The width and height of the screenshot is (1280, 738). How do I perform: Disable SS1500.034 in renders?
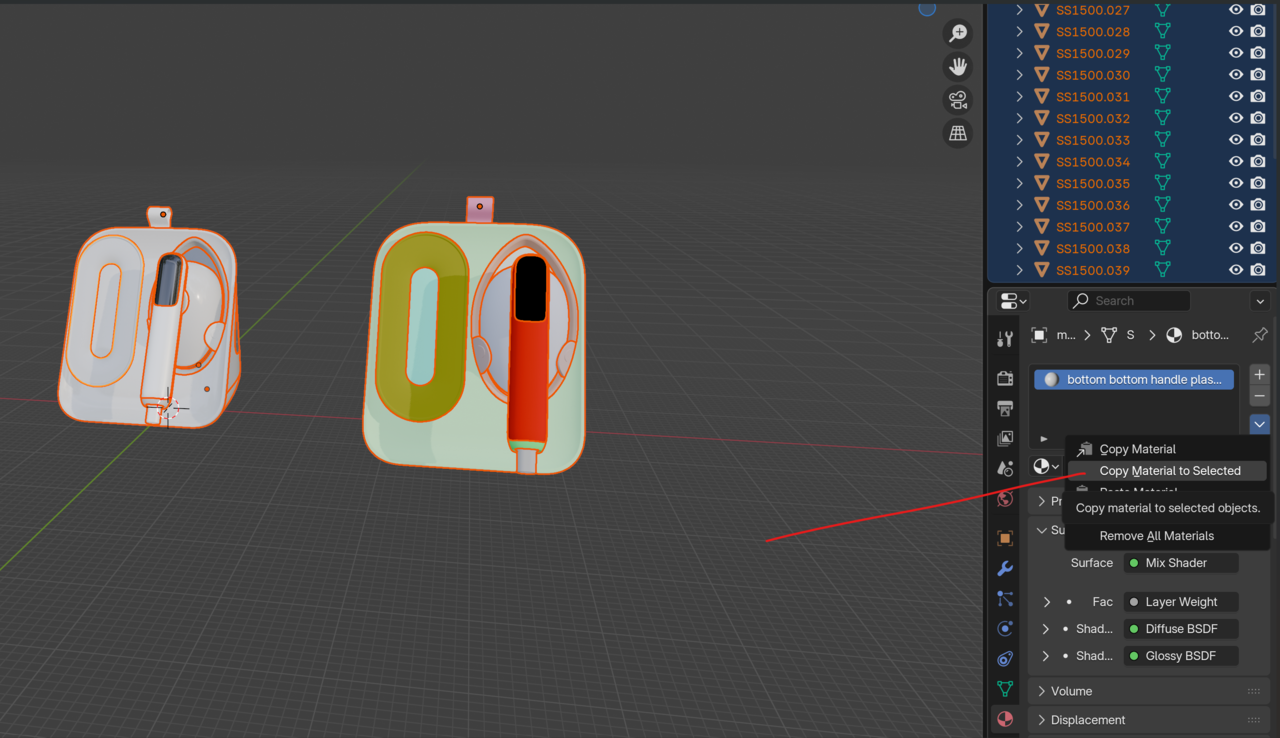[1258, 162]
